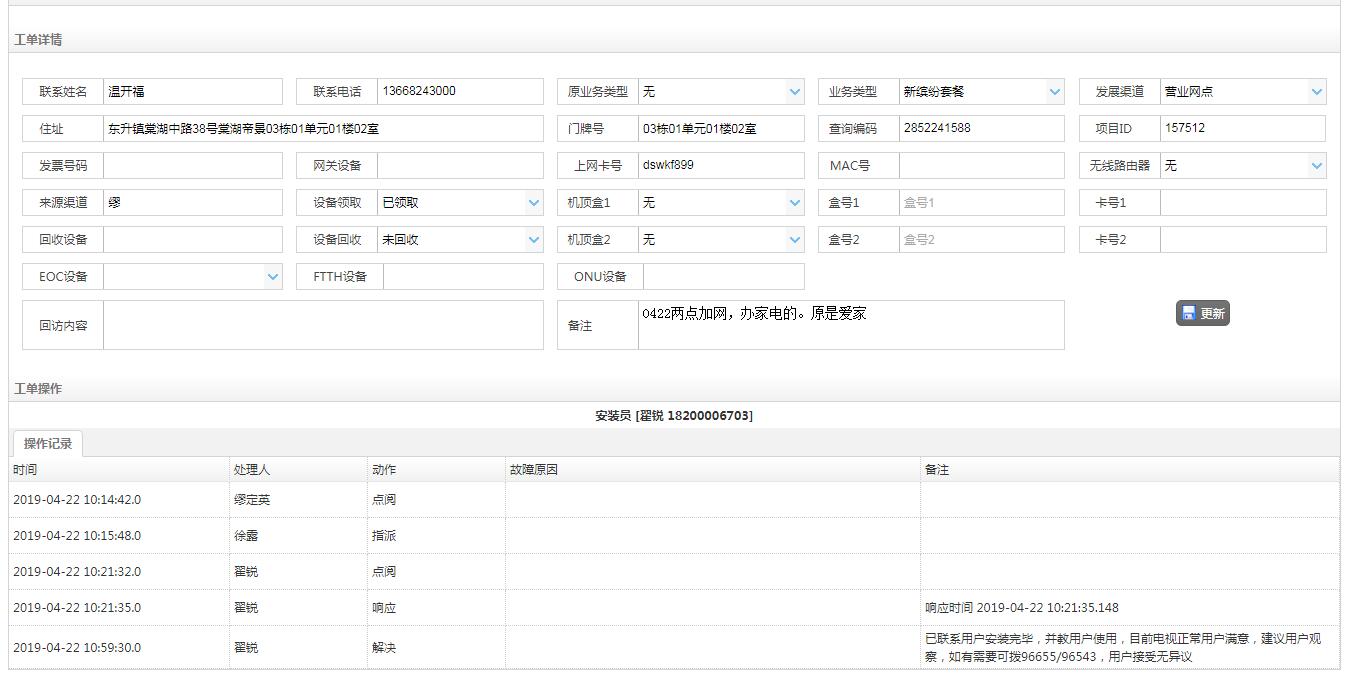
Task: Open the 发展渠道 dropdown
Action: [1242, 92]
